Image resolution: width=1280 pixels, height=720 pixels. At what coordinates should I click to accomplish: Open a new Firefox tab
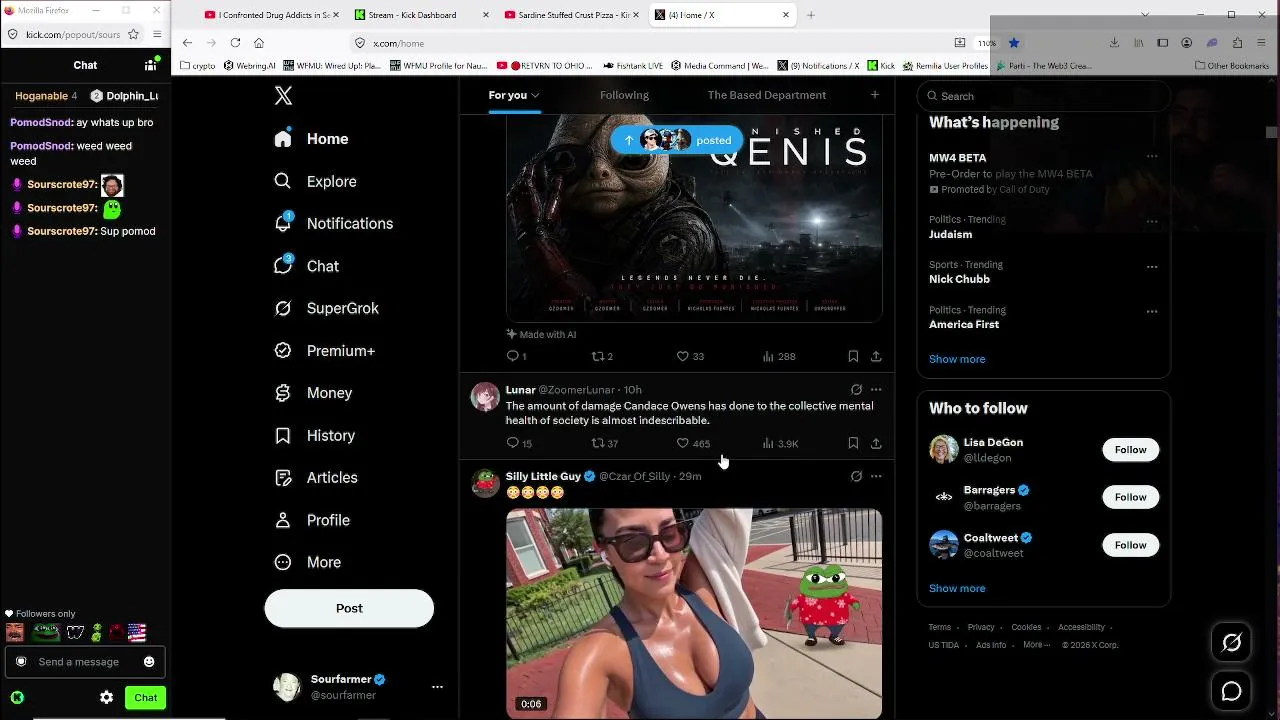click(811, 15)
